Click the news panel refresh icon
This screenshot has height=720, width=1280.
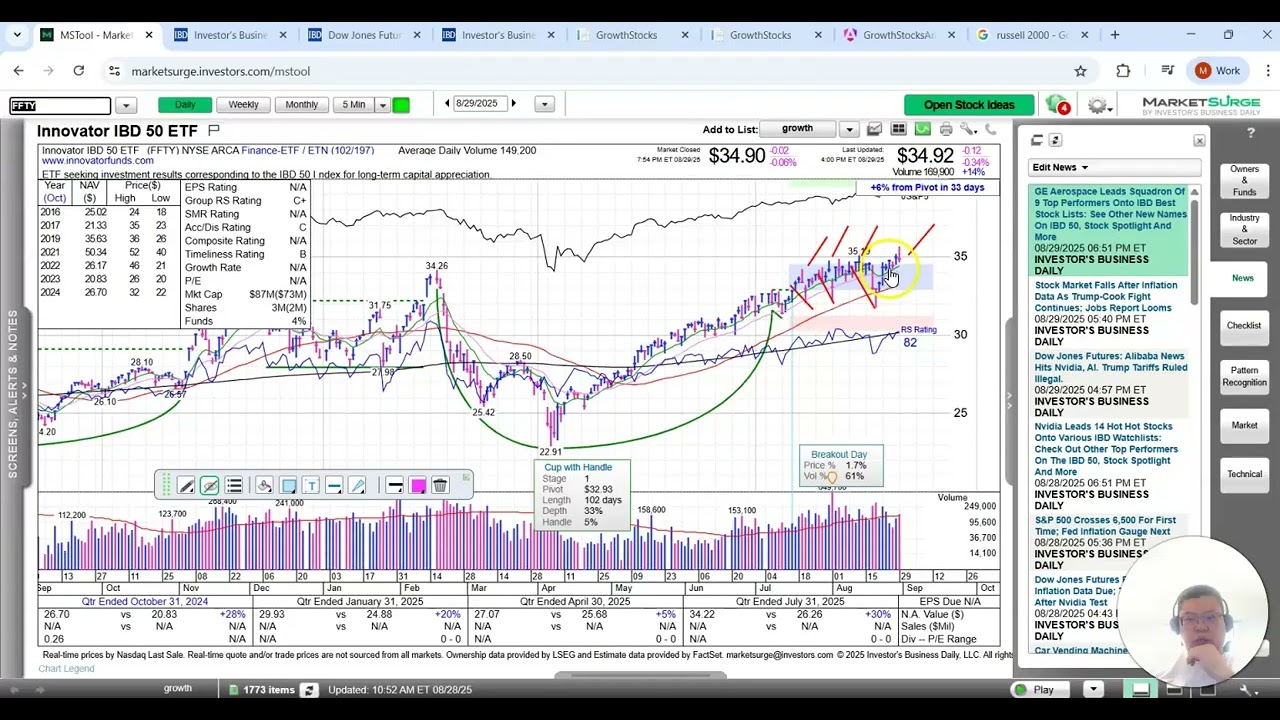[1056, 140]
